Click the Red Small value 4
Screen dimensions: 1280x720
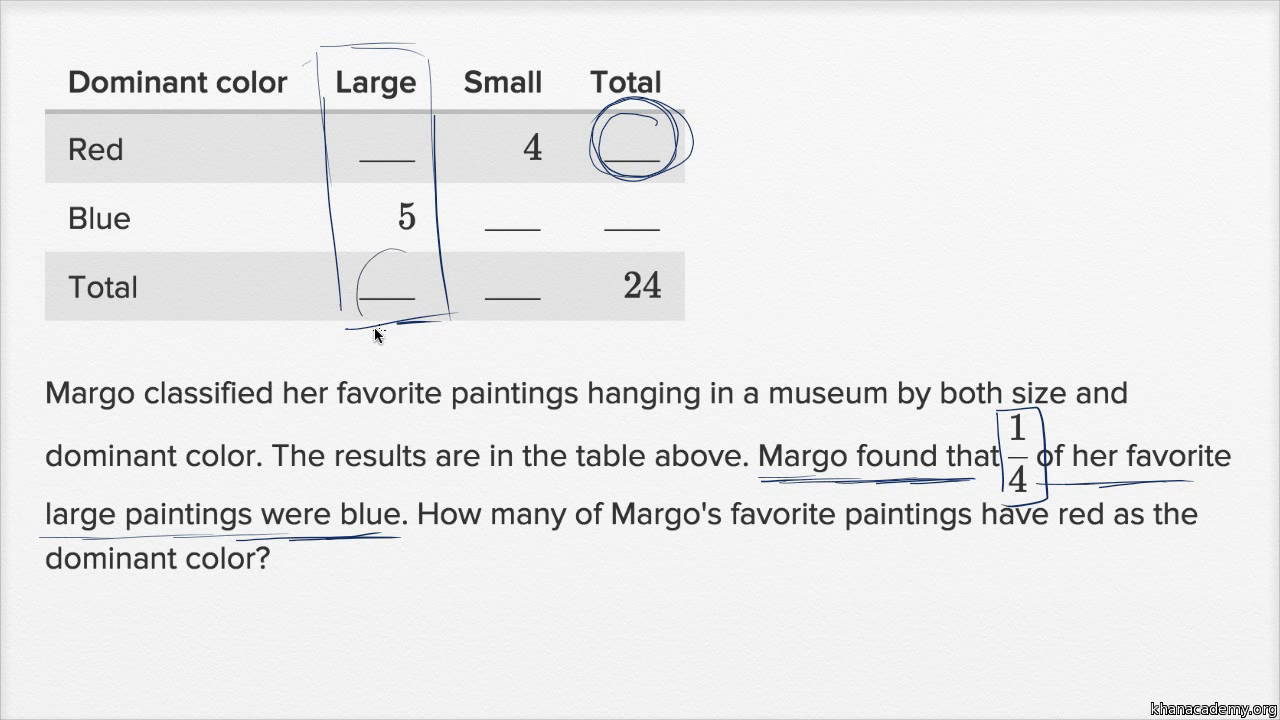click(x=532, y=148)
